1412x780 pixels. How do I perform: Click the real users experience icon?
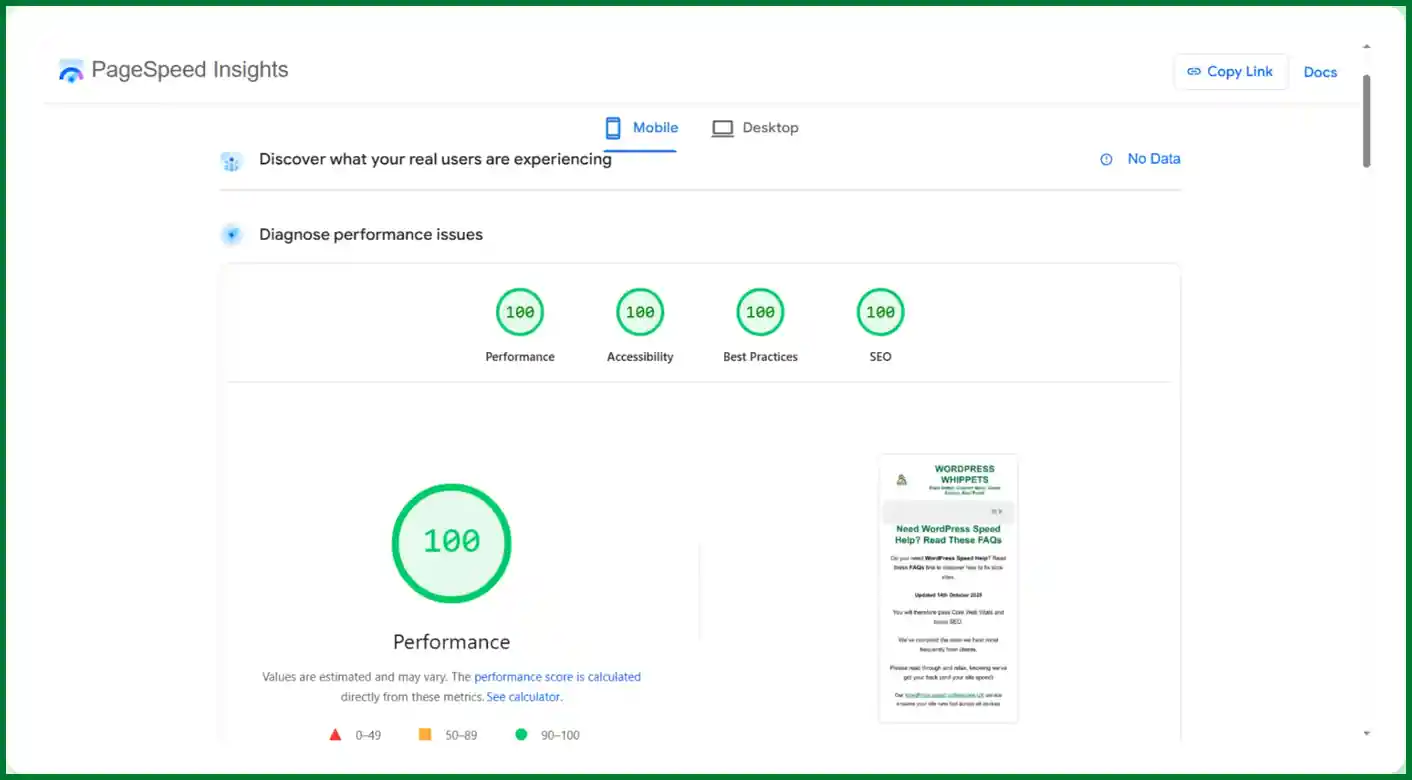(x=232, y=161)
